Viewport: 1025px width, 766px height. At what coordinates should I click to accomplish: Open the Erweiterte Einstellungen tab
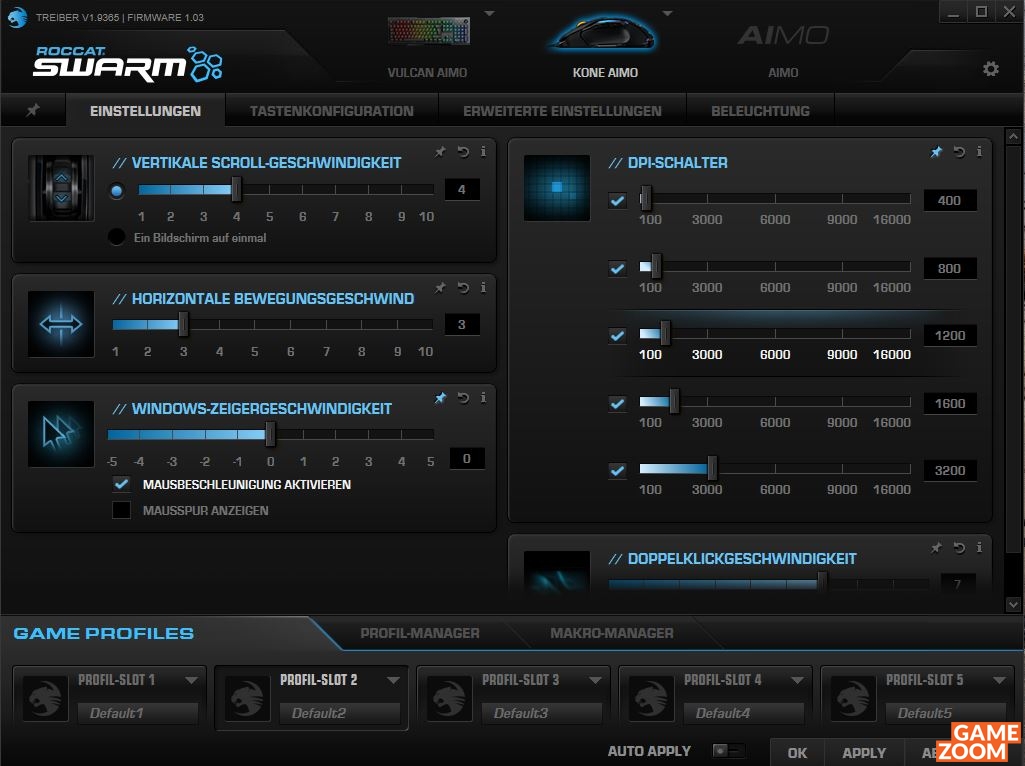(x=562, y=110)
